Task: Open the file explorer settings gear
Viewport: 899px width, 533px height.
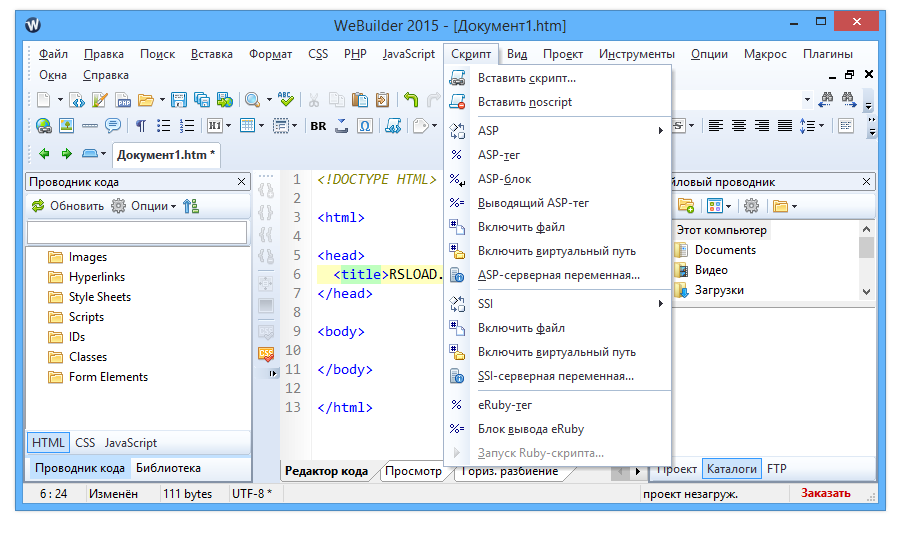Action: point(751,205)
